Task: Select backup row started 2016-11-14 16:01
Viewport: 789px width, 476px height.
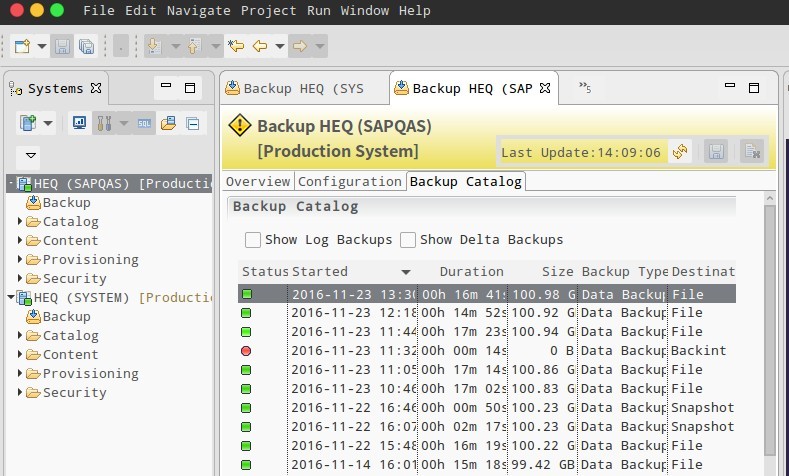Action: point(487,464)
